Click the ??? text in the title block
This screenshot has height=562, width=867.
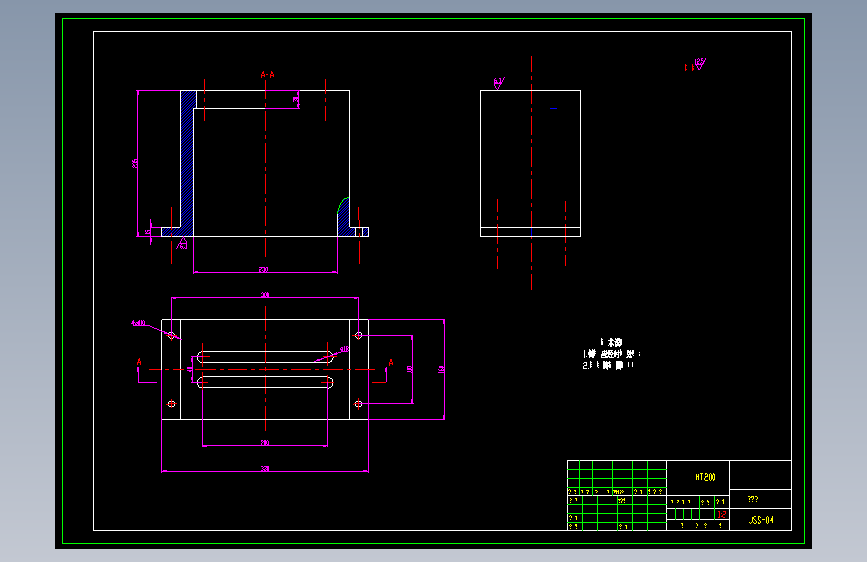pos(753,499)
